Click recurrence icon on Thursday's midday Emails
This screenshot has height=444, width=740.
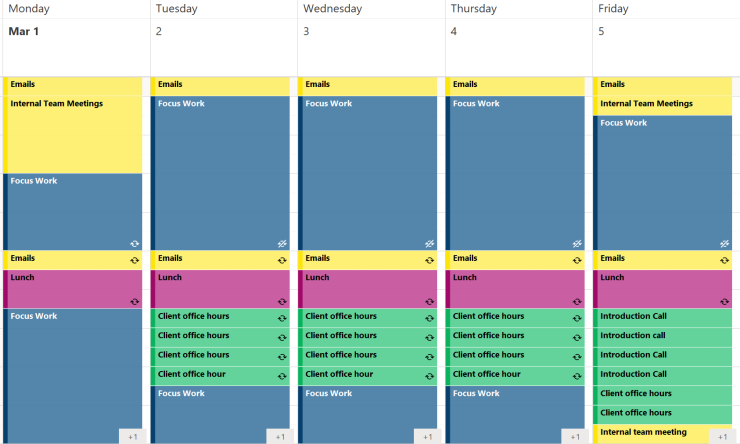[577, 260]
